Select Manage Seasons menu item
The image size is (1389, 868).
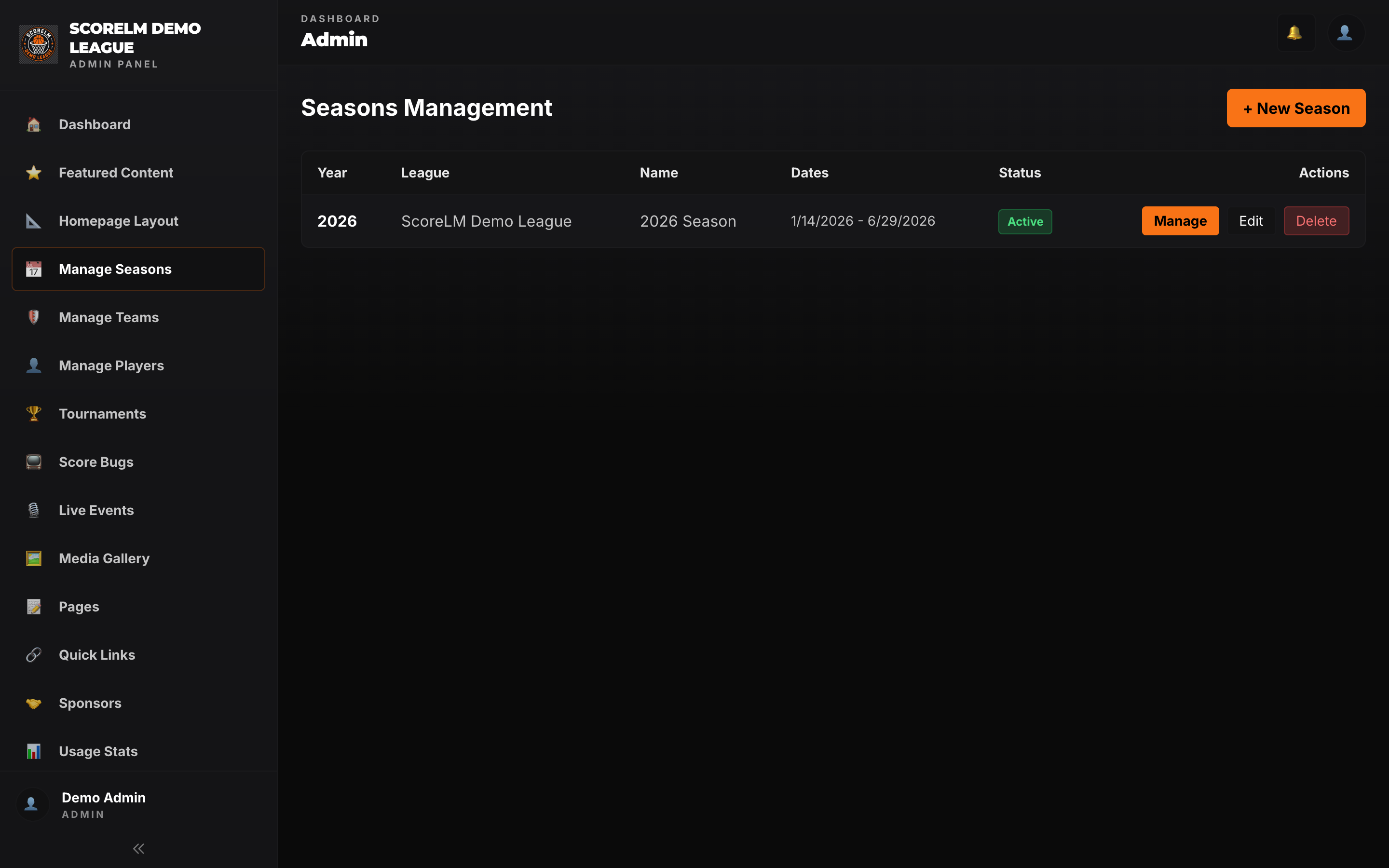[138, 269]
